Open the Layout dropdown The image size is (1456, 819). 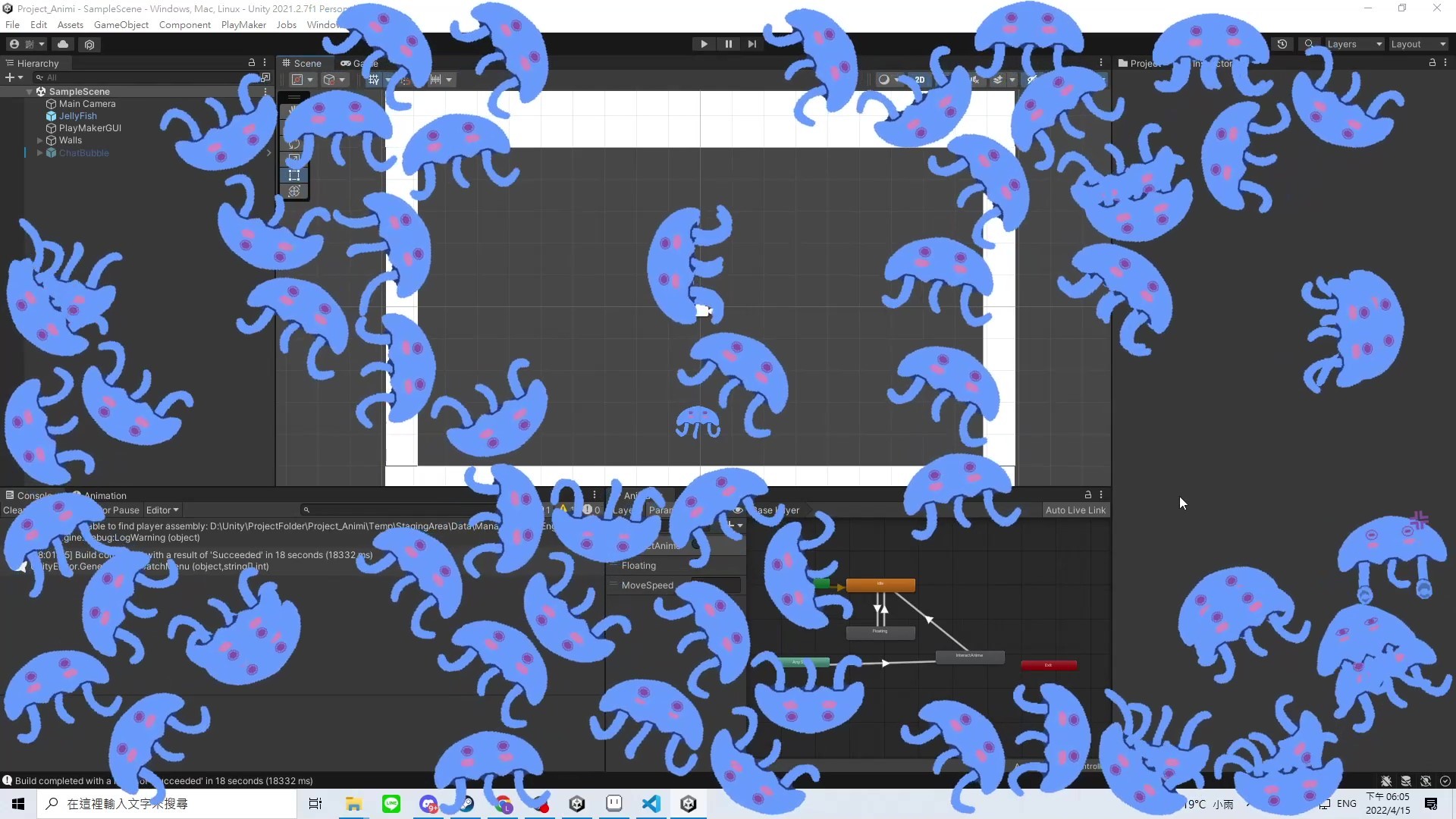pos(1417,44)
